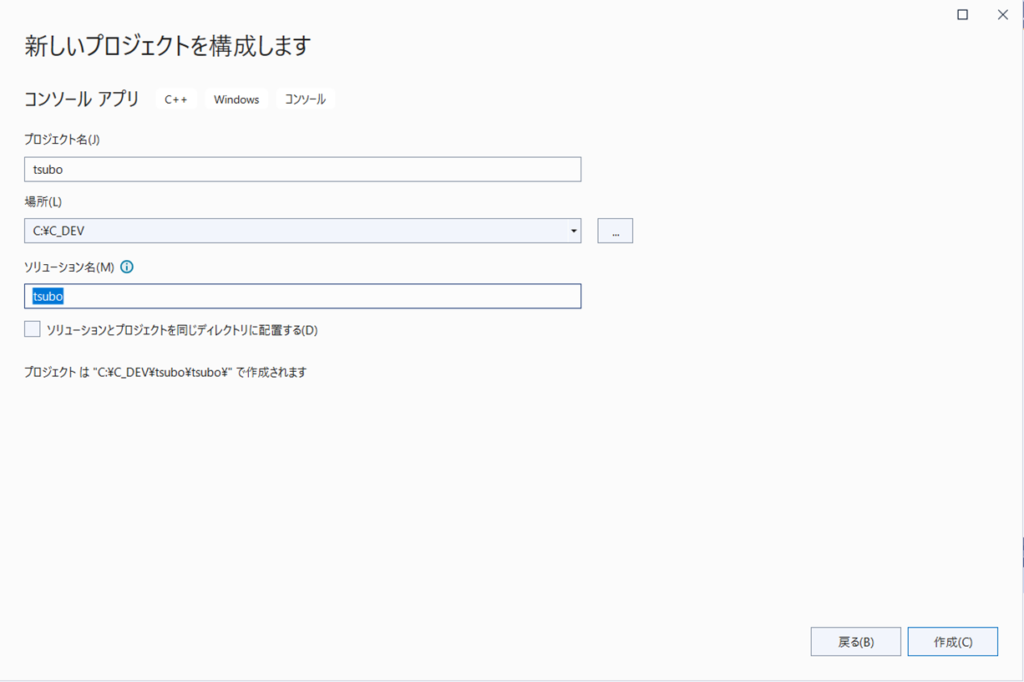Click the Windows platform tag

236,99
